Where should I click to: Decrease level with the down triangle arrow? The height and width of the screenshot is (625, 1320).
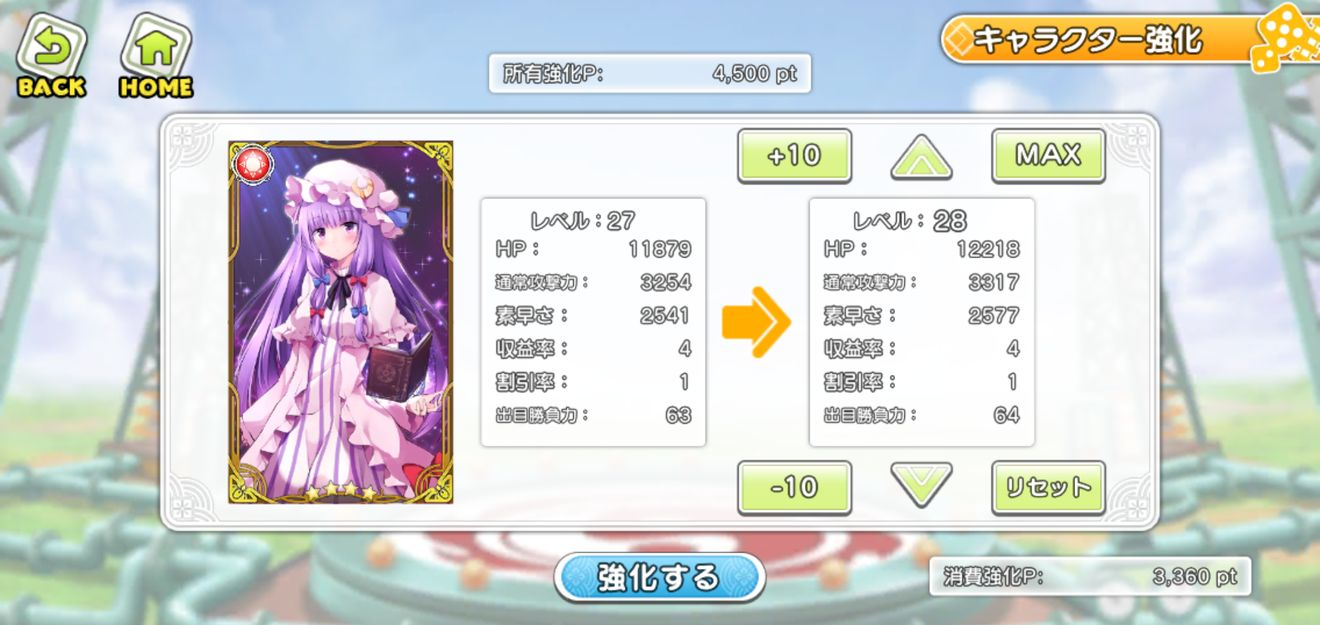[921, 486]
